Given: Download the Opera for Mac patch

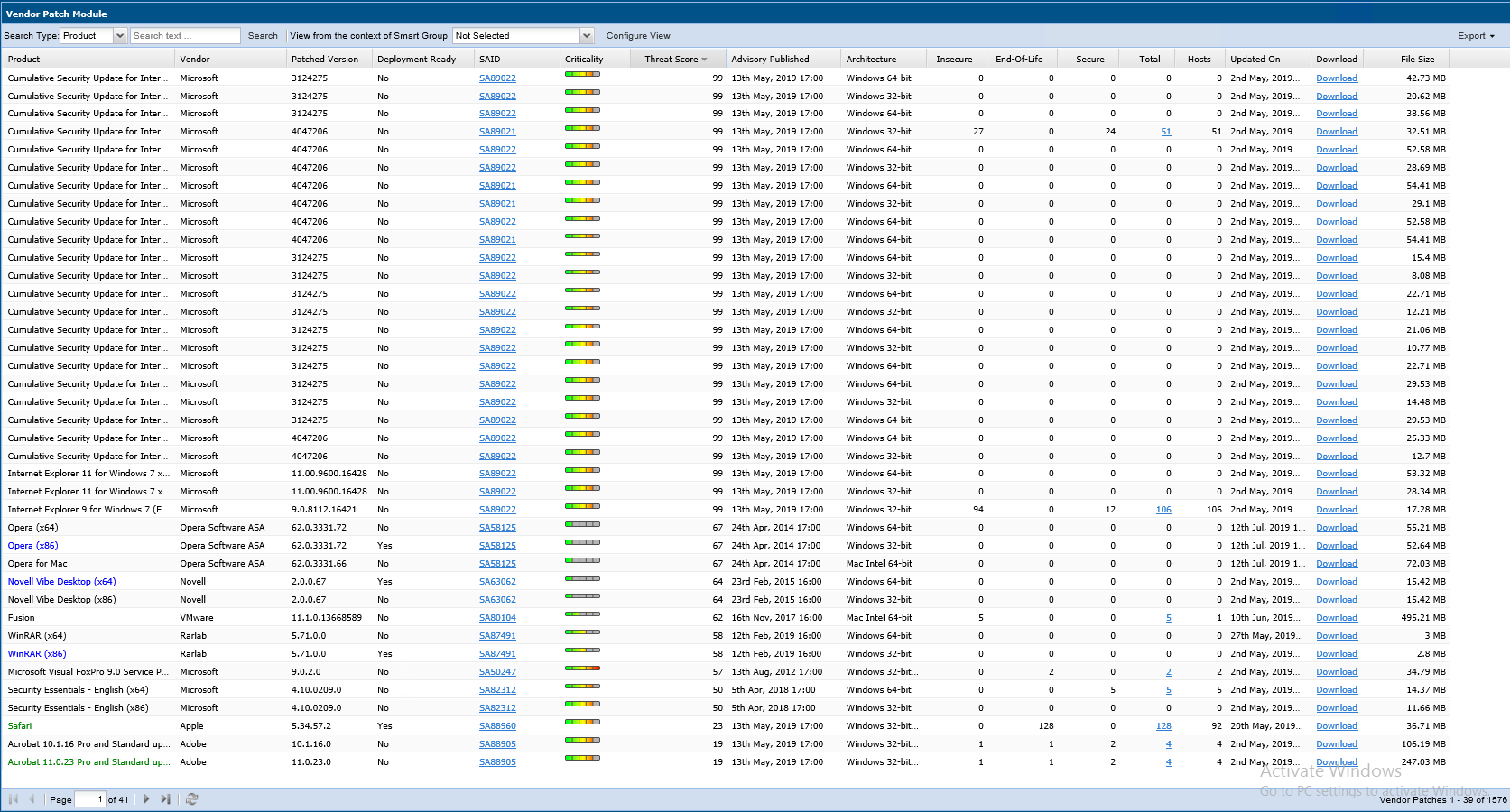Looking at the screenshot, I should point(1336,564).
